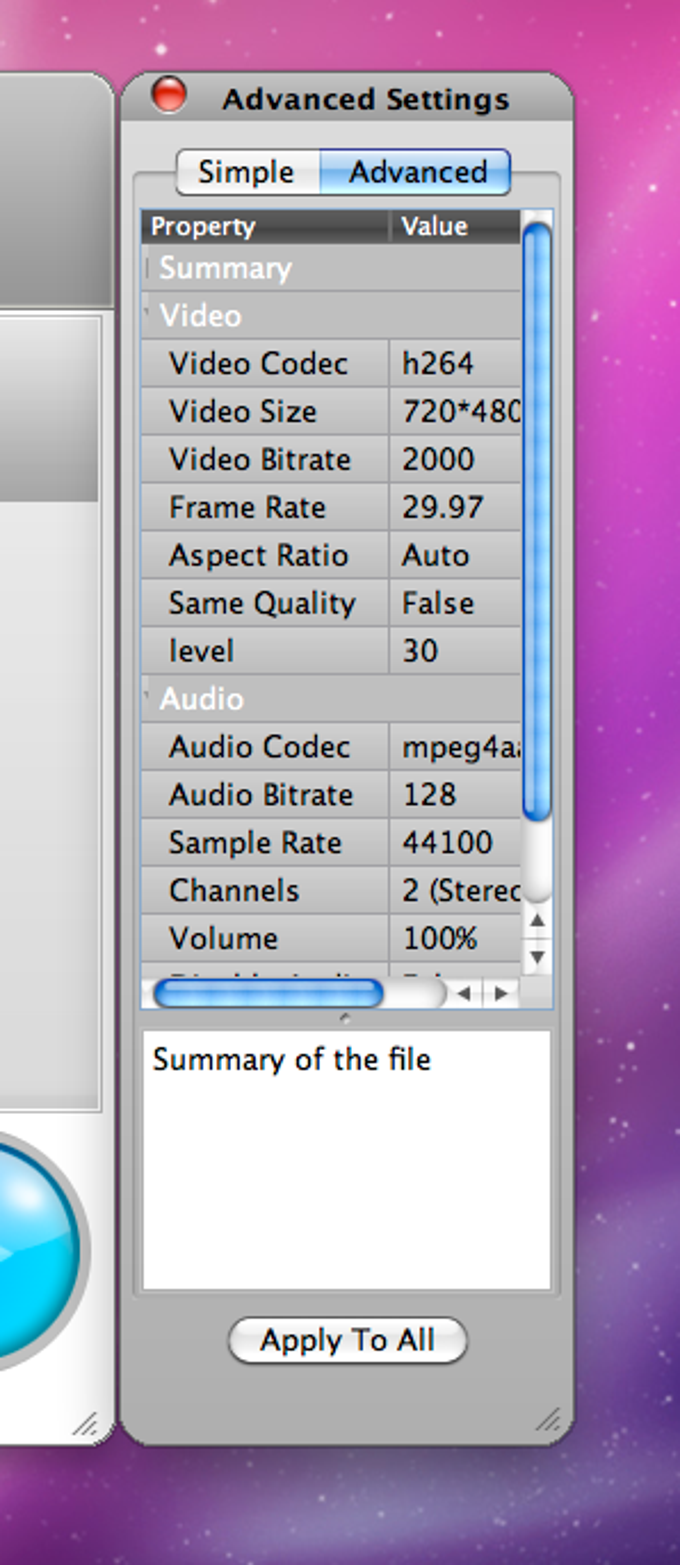
Task: Click the Channels property label
Action: pyautogui.click(x=234, y=891)
